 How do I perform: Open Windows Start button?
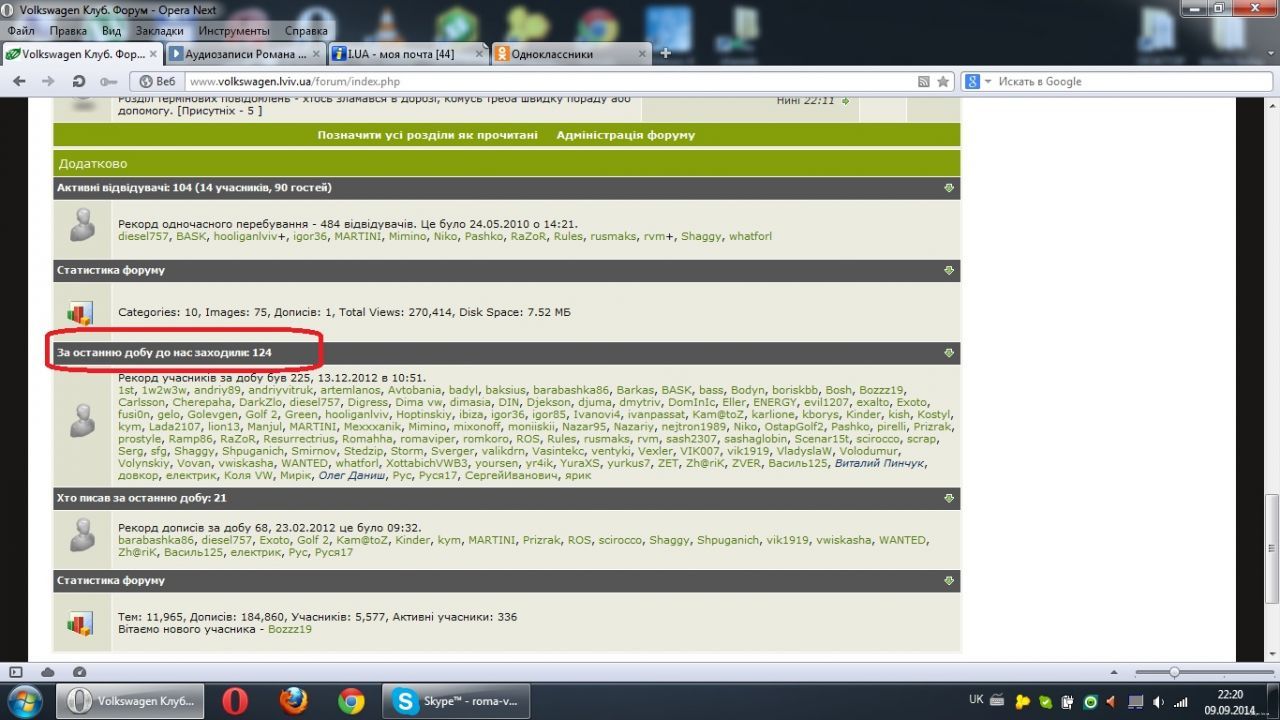click(x=23, y=701)
